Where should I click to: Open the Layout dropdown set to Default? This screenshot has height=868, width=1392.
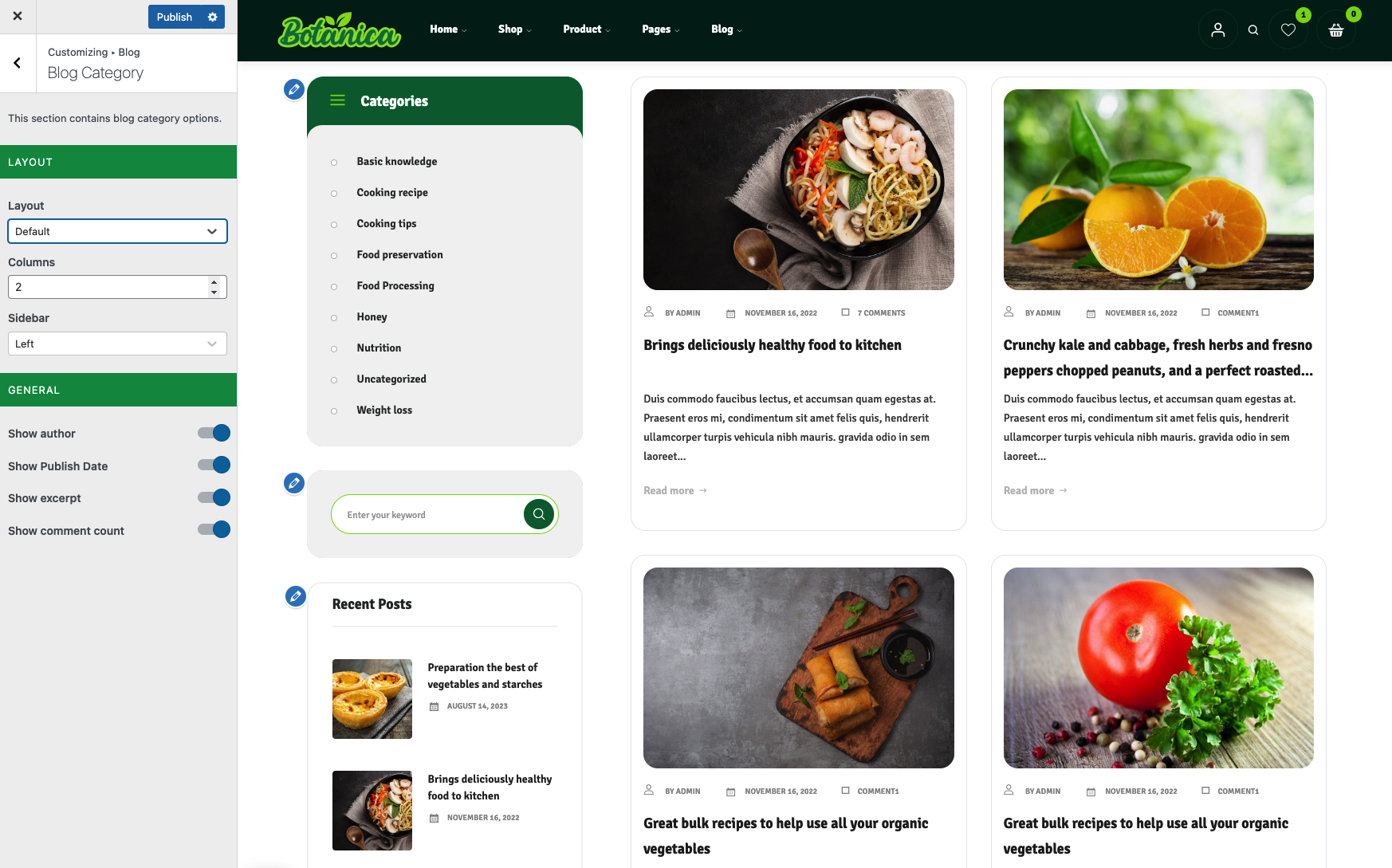(117, 231)
